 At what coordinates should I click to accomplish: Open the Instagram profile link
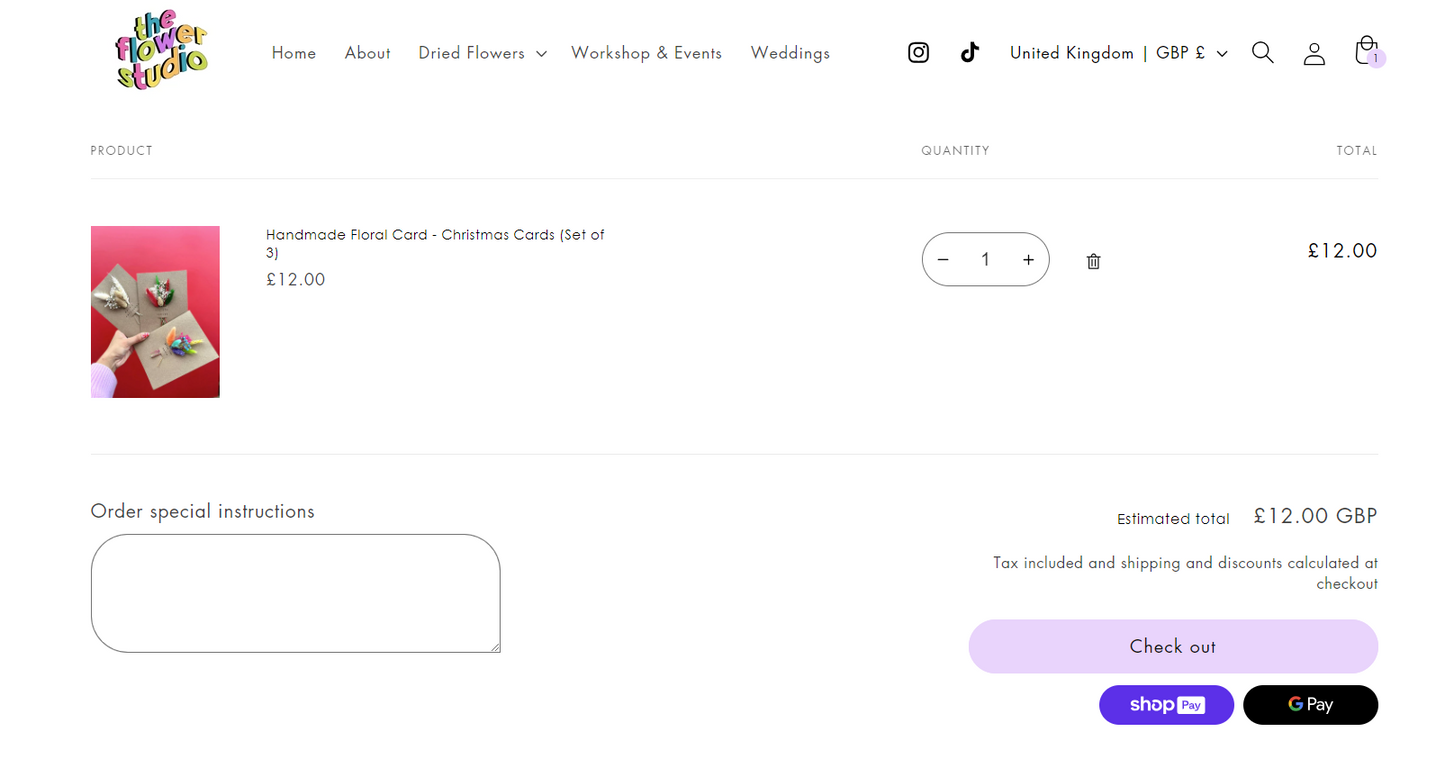click(918, 53)
